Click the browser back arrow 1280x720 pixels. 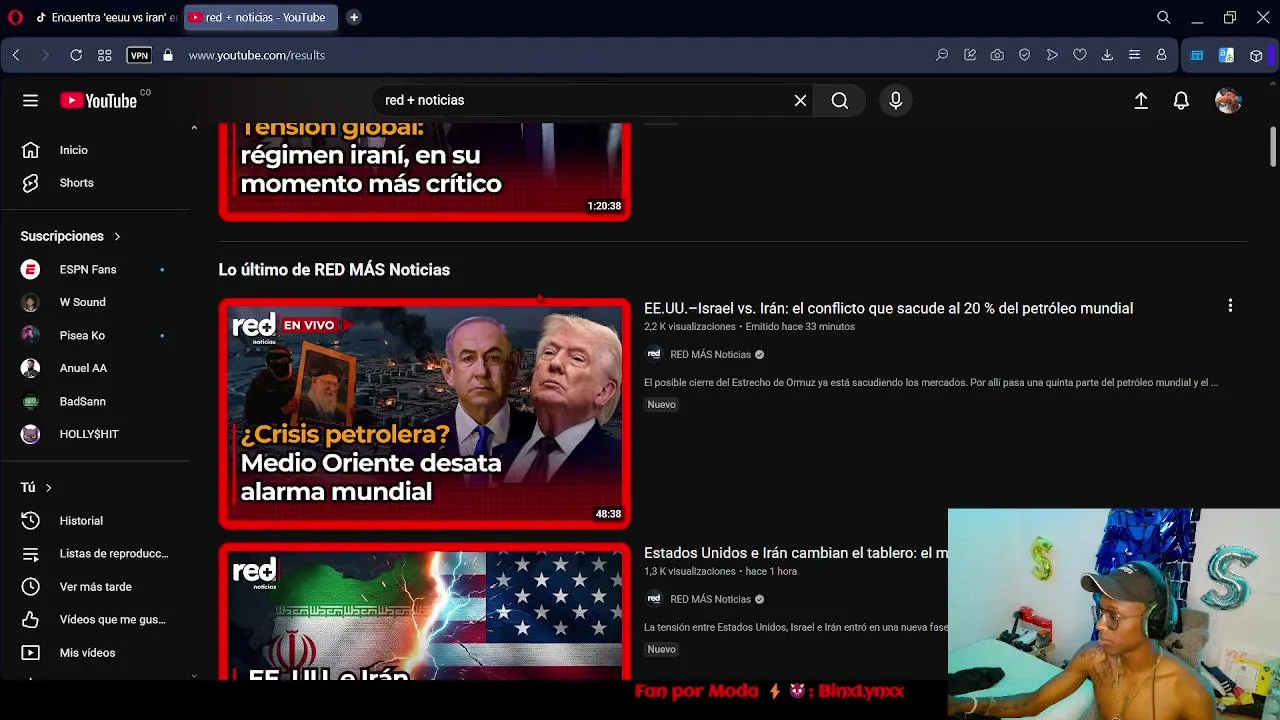tap(16, 55)
